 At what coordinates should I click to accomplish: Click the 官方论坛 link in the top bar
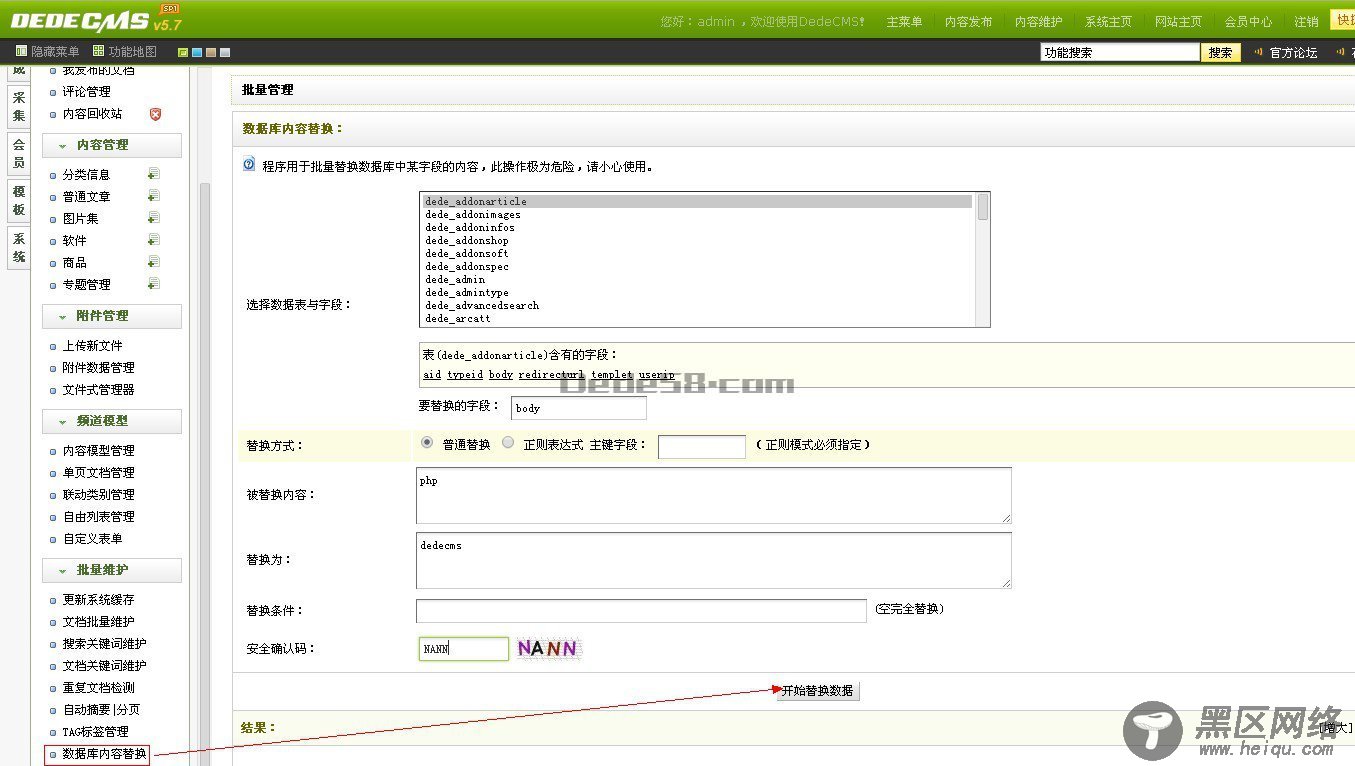(1294, 53)
